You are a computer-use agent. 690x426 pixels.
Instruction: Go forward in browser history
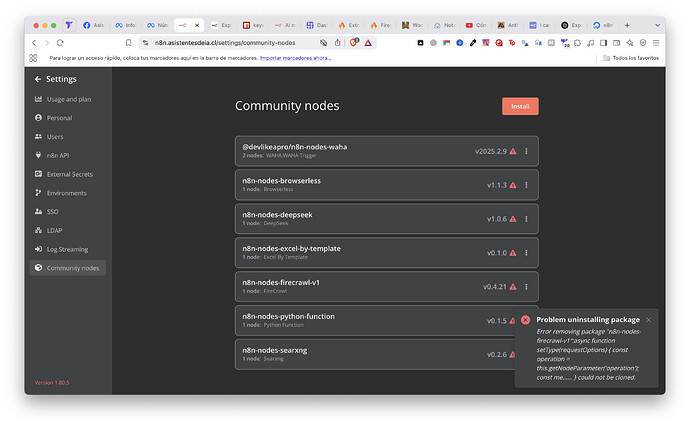pyautogui.click(x=47, y=43)
